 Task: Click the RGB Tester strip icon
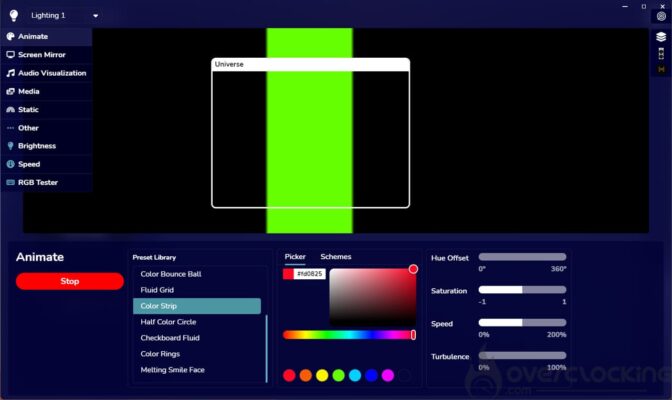(10, 182)
